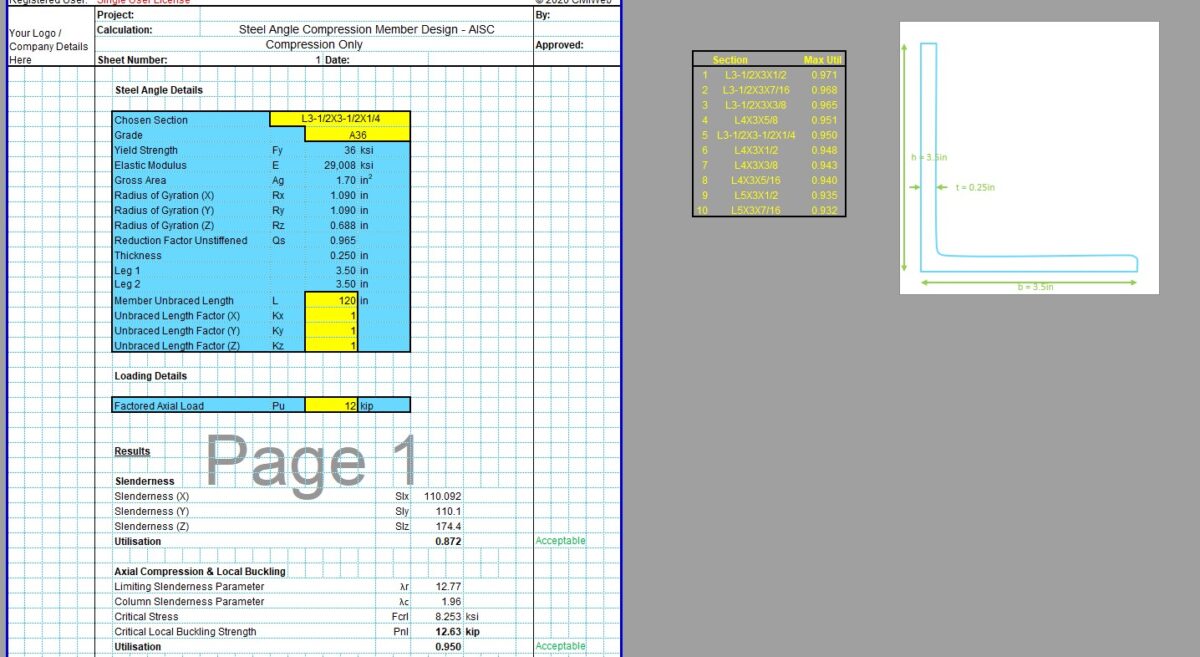Click the Axial Compression & Local Buckling heading
The height and width of the screenshot is (657, 1200).
pos(200,571)
